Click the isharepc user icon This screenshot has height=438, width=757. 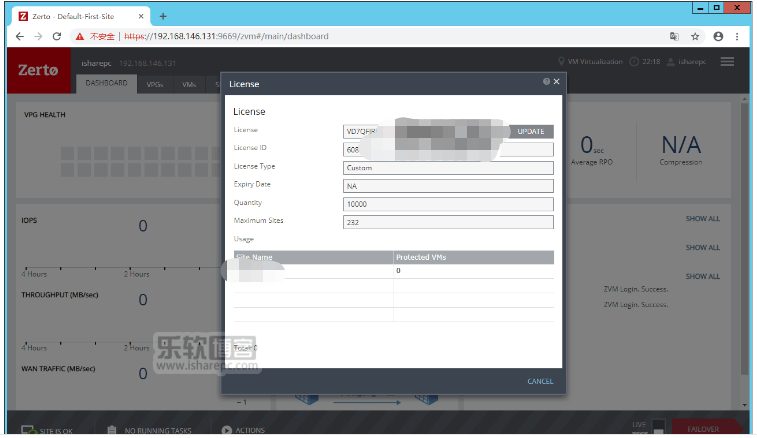(671, 62)
